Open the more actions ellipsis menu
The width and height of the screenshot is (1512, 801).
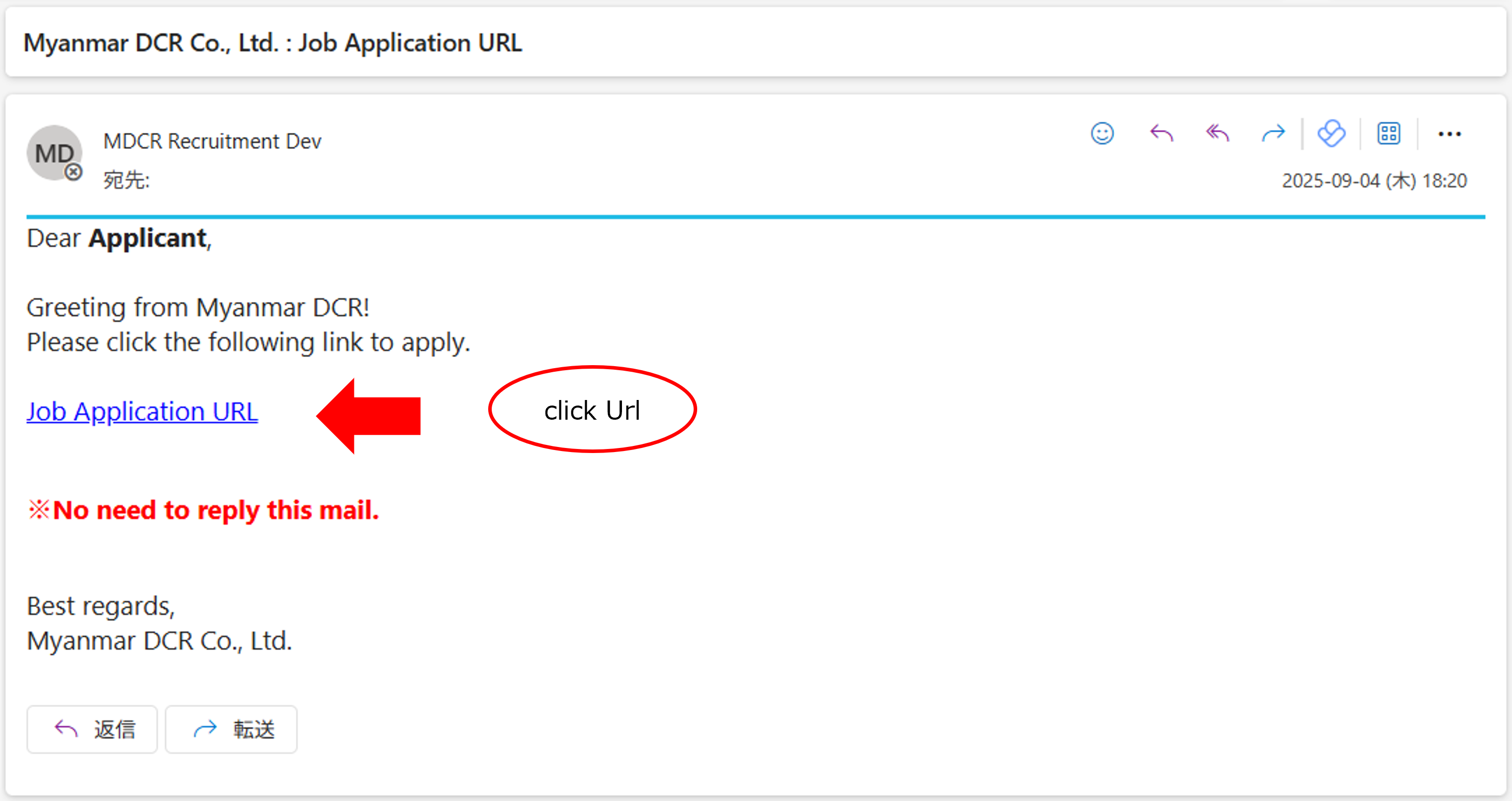pos(1449,134)
